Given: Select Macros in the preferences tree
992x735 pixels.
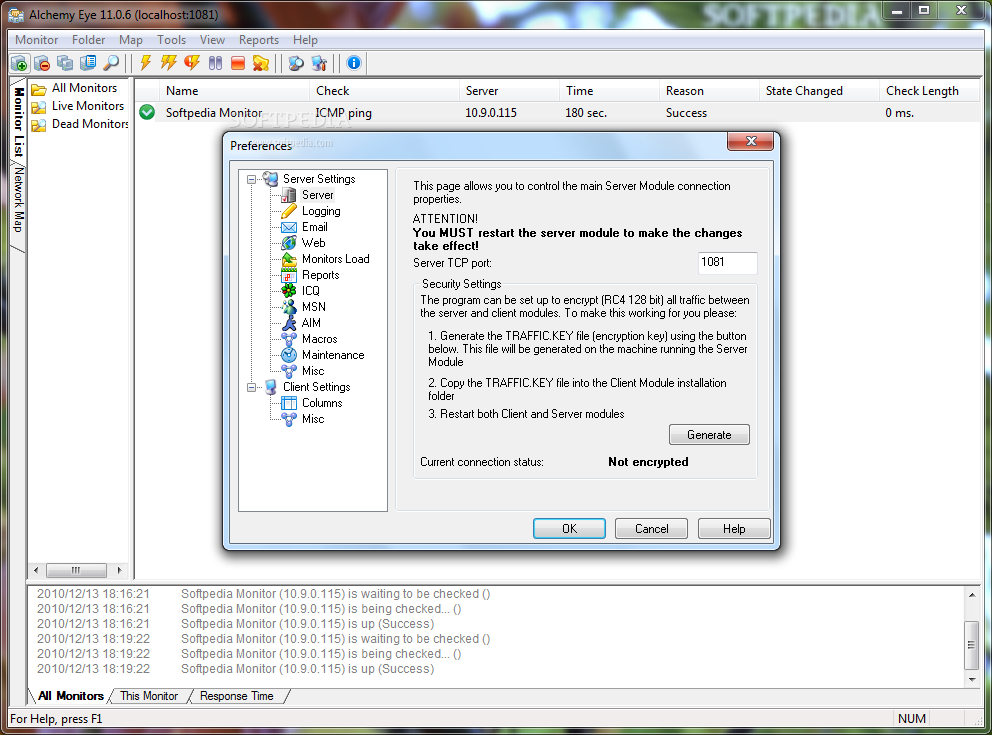Looking at the screenshot, I should [319, 339].
